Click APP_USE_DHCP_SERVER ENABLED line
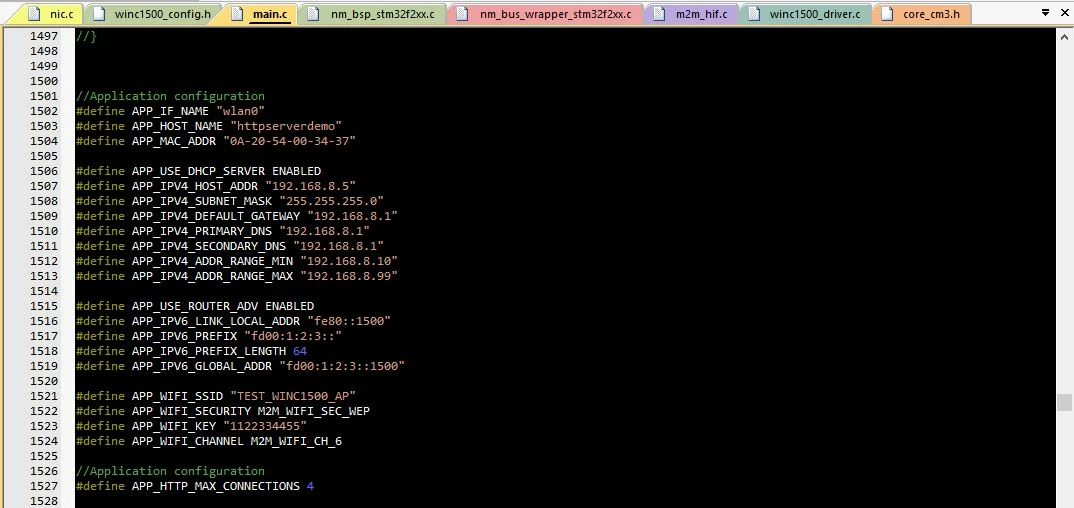1074x508 pixels. (199, 171)
